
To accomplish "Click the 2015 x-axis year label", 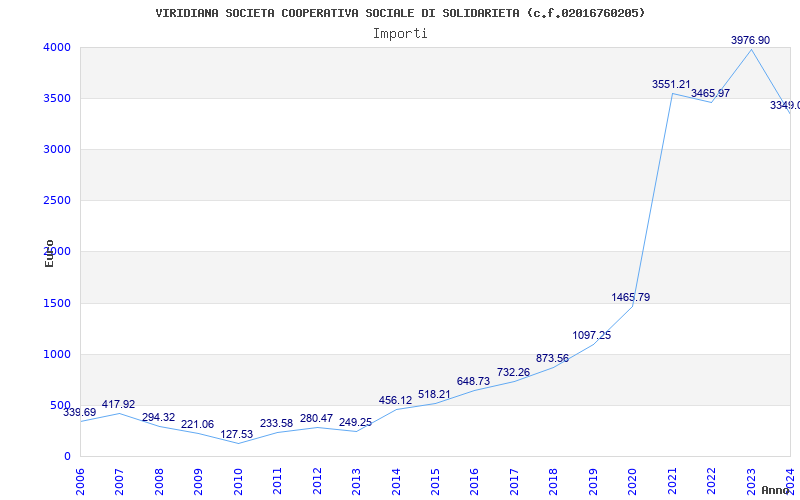I will 435,481.
